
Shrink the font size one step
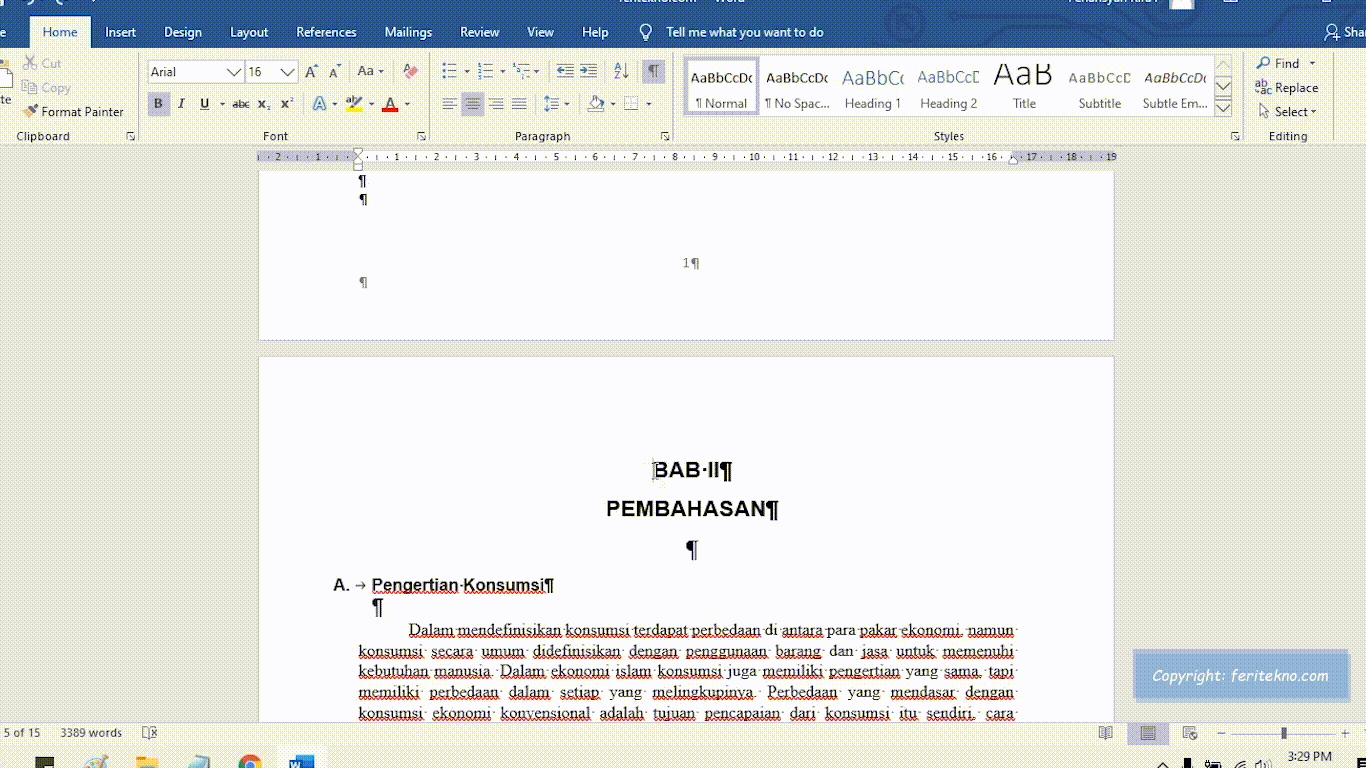coord(334,72)
